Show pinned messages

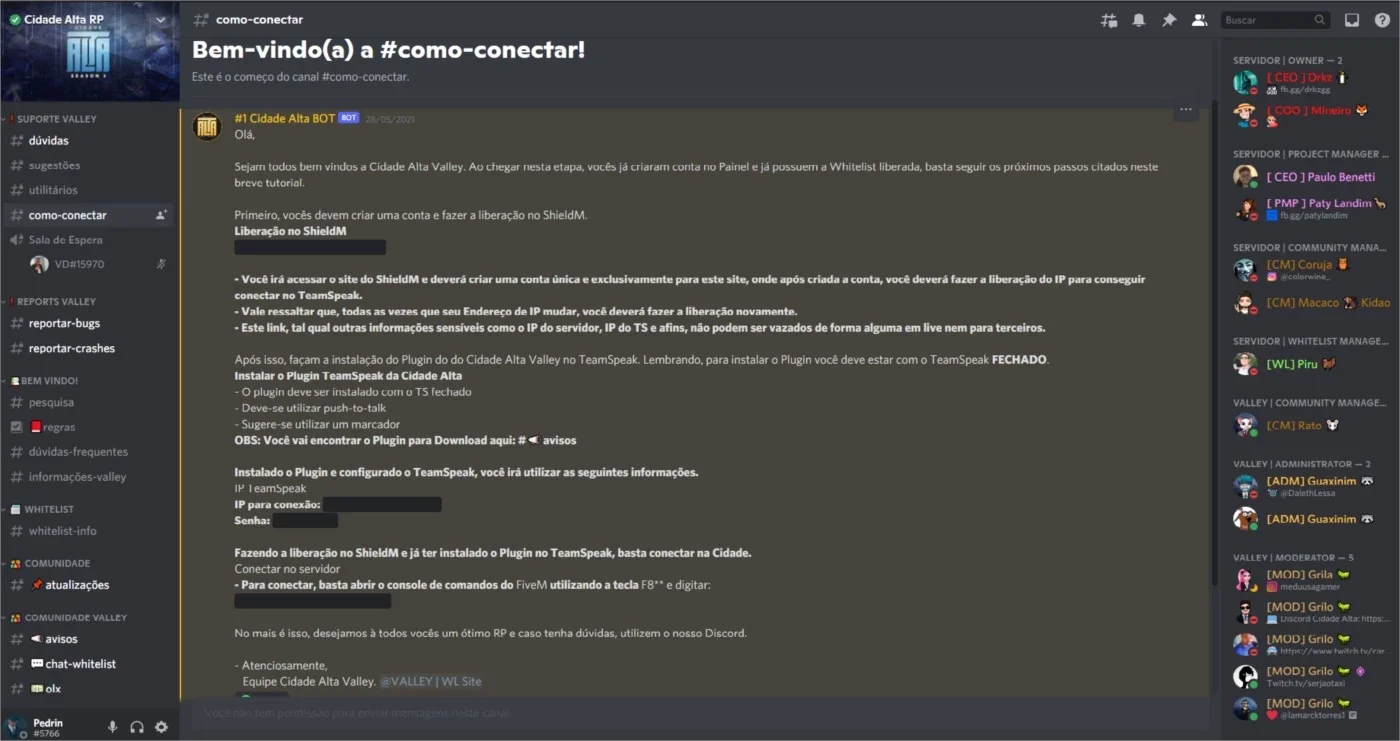[x=1169, y=20]
